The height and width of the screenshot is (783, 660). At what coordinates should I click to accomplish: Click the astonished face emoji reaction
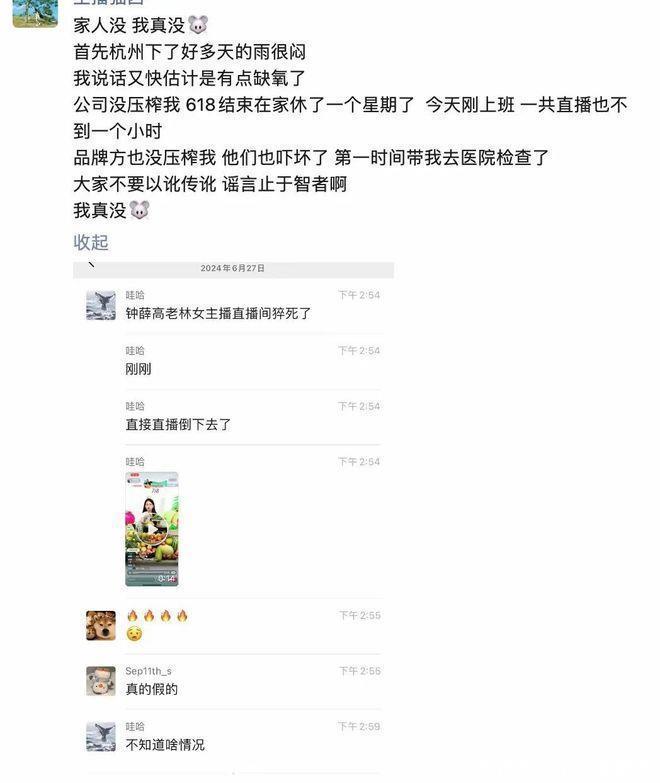(134, 634)
